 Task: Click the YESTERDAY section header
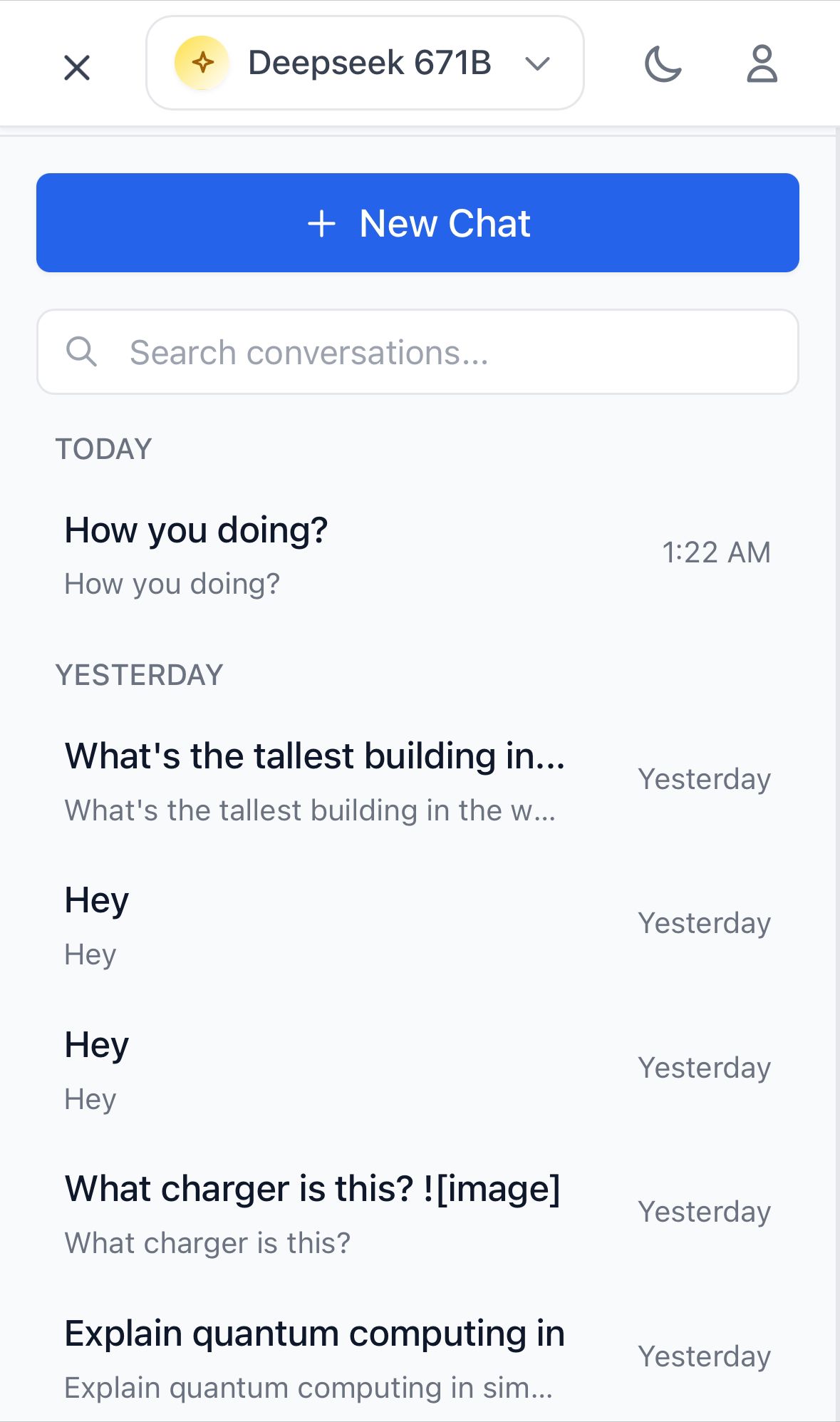click(x=140, y=675)
